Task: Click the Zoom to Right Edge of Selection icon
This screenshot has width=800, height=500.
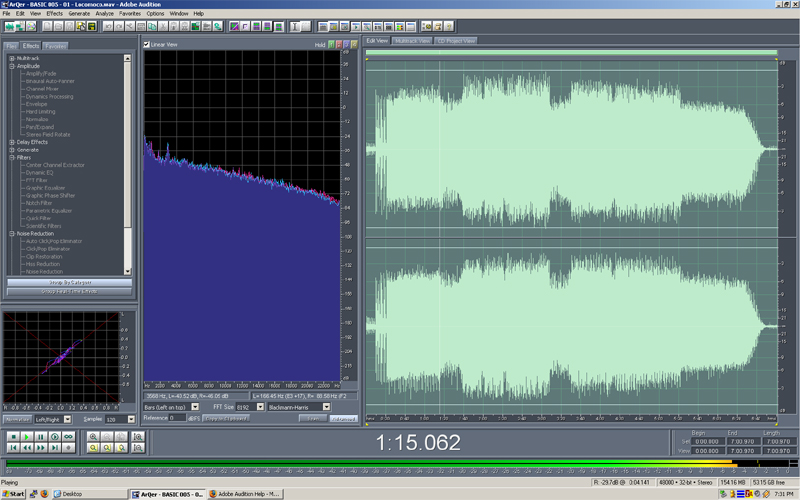Action: click(x=121, y=448)
